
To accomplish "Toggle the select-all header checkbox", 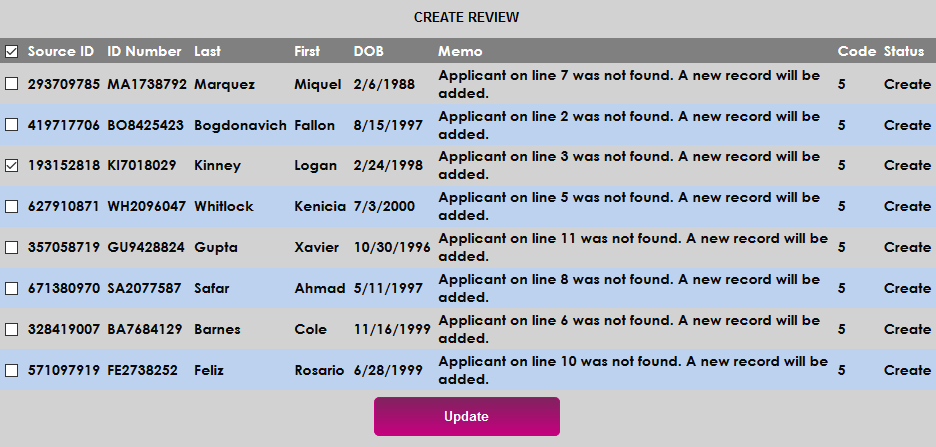I will tap(11, 51).
